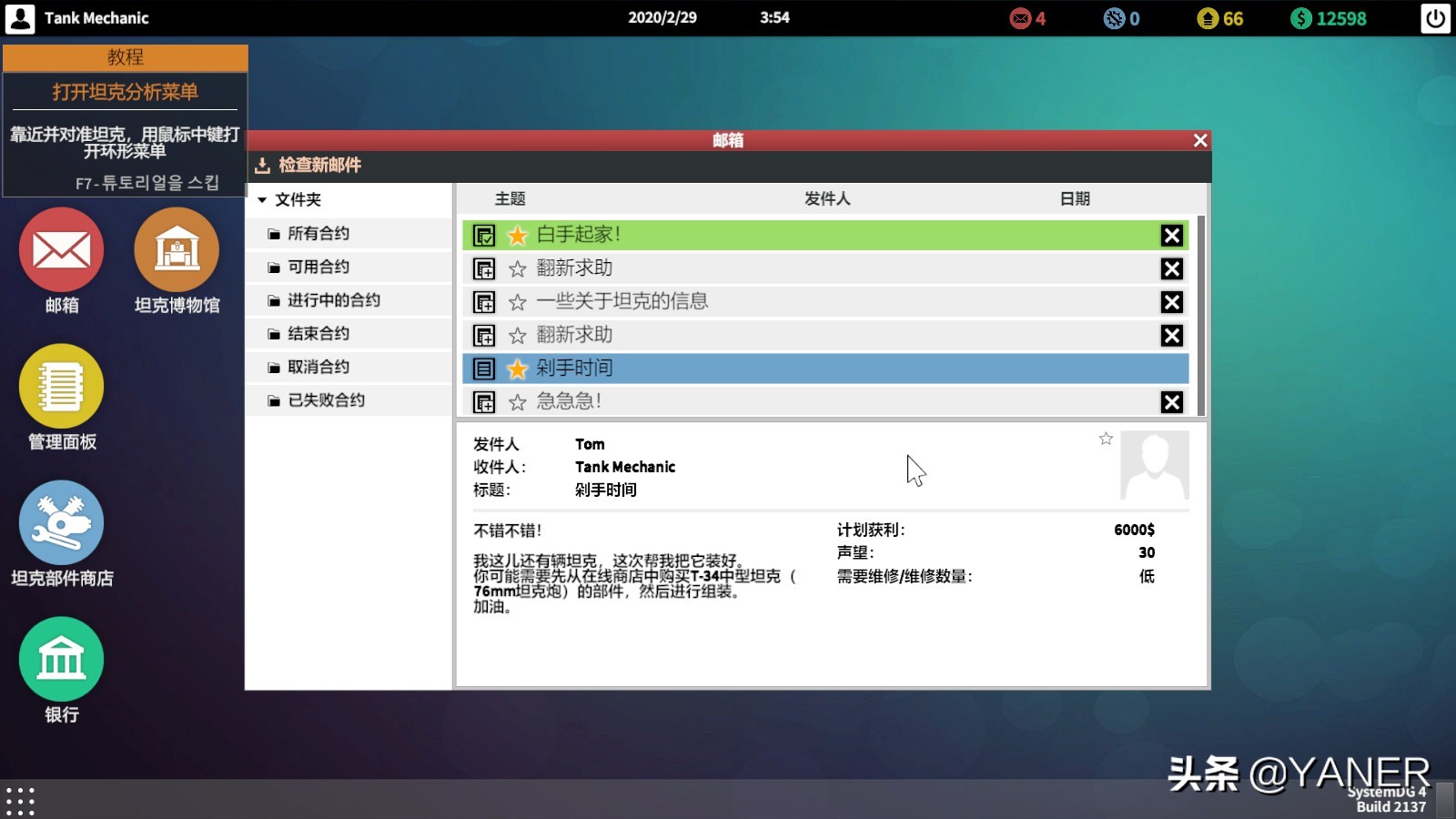
Task: Delete the 一些关于坦克的信息 email with its X
Action: coord(1172,301)
